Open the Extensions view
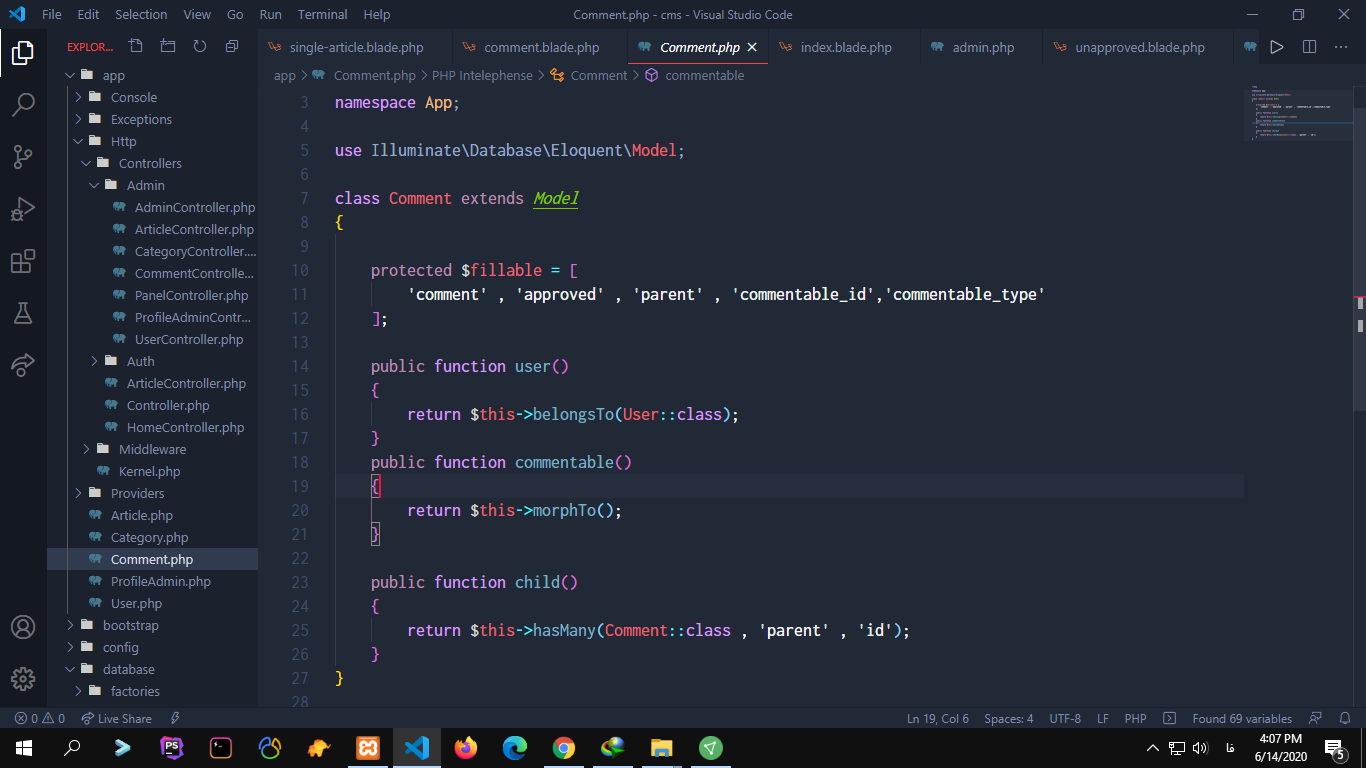1366x768 pixels. point(23,261)
